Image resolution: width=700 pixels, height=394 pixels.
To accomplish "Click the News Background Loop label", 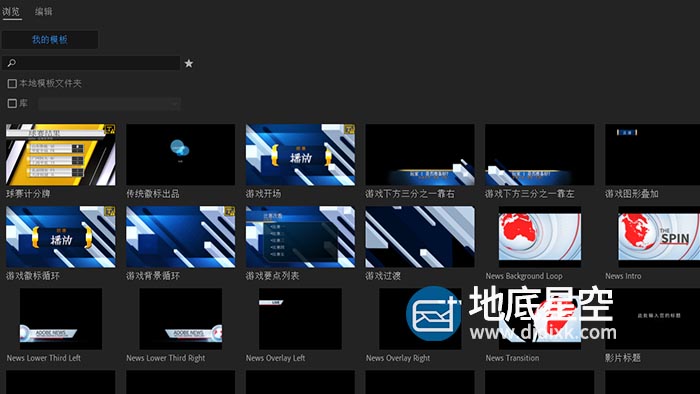I will click(x=524, y=276).
